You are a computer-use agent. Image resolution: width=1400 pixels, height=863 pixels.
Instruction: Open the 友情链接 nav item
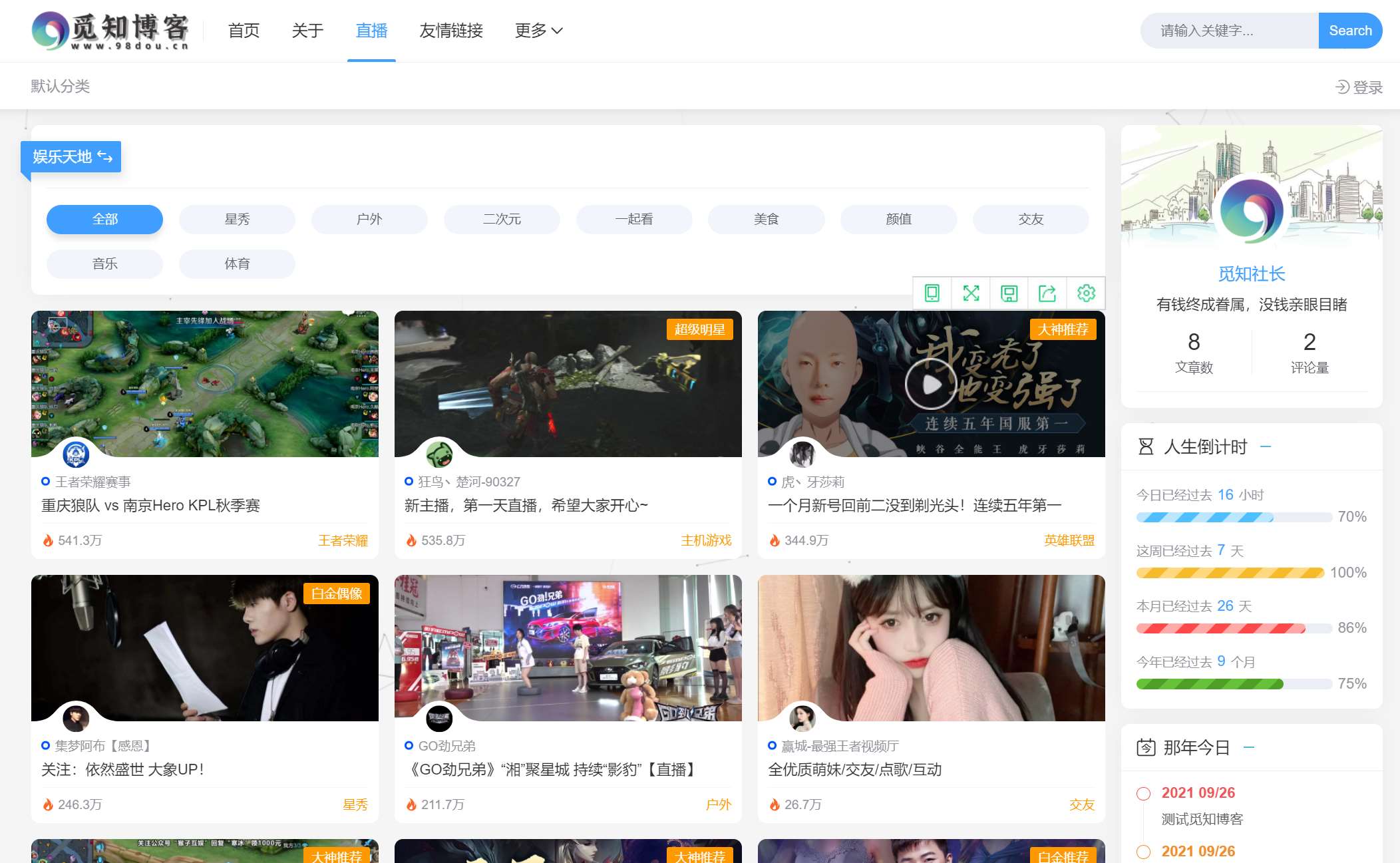tap(451, 31)
